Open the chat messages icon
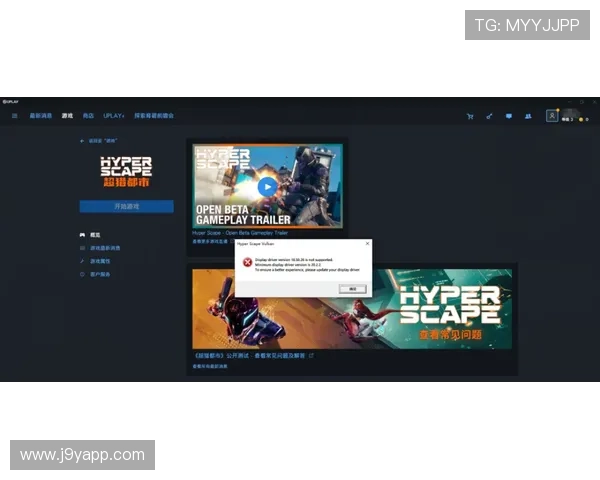 (508, 116)
